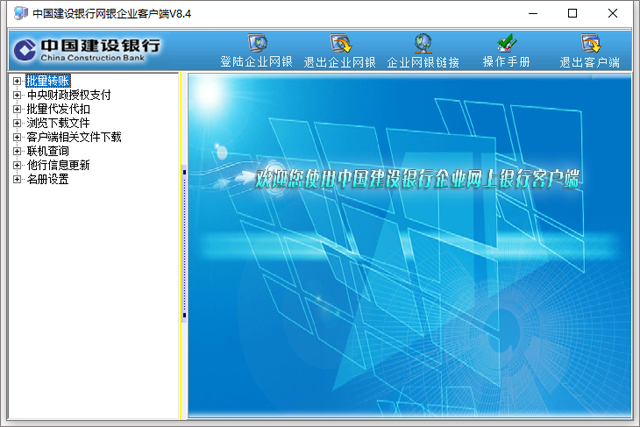The image size is (640, 427).
Task: Click the 退出企业网银 icon
Action: (x=341, y=43)
